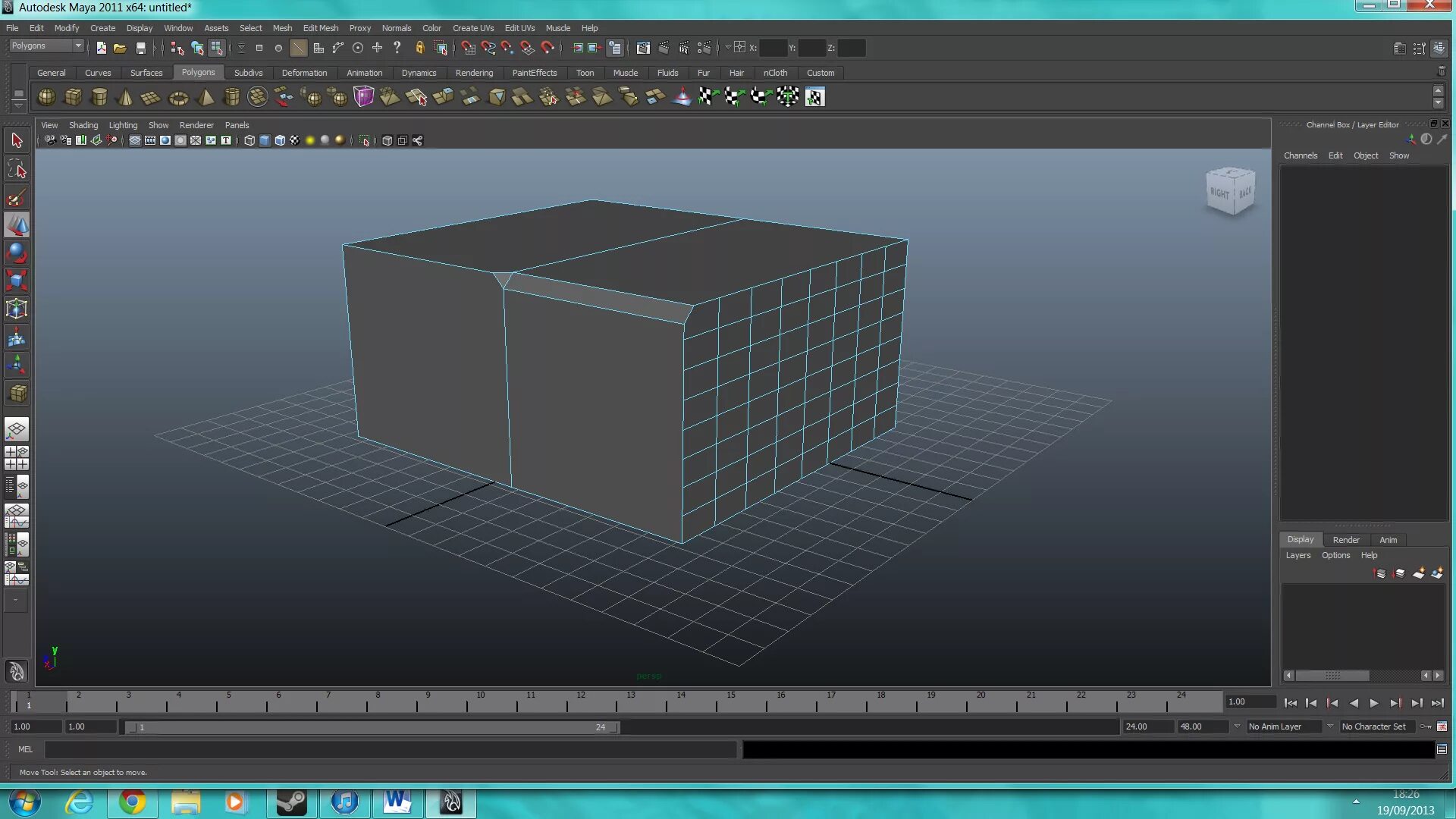Screen dimensions: 1456x819
Task: Switch to the Deformation shelf tab
Action: (x=304, y=73)
